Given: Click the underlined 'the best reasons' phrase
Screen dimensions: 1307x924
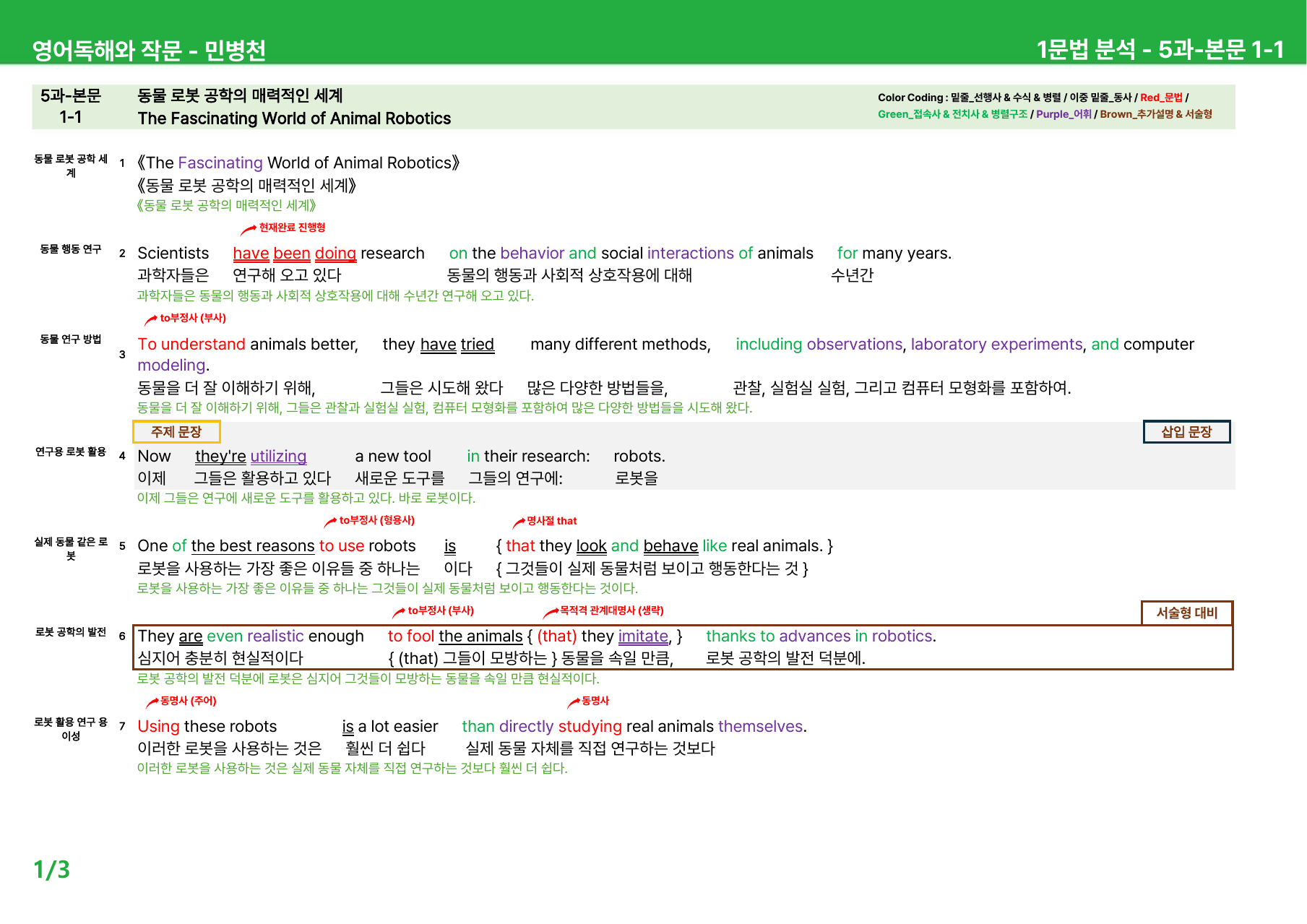Looking at the screenshot, I should 253,546.
